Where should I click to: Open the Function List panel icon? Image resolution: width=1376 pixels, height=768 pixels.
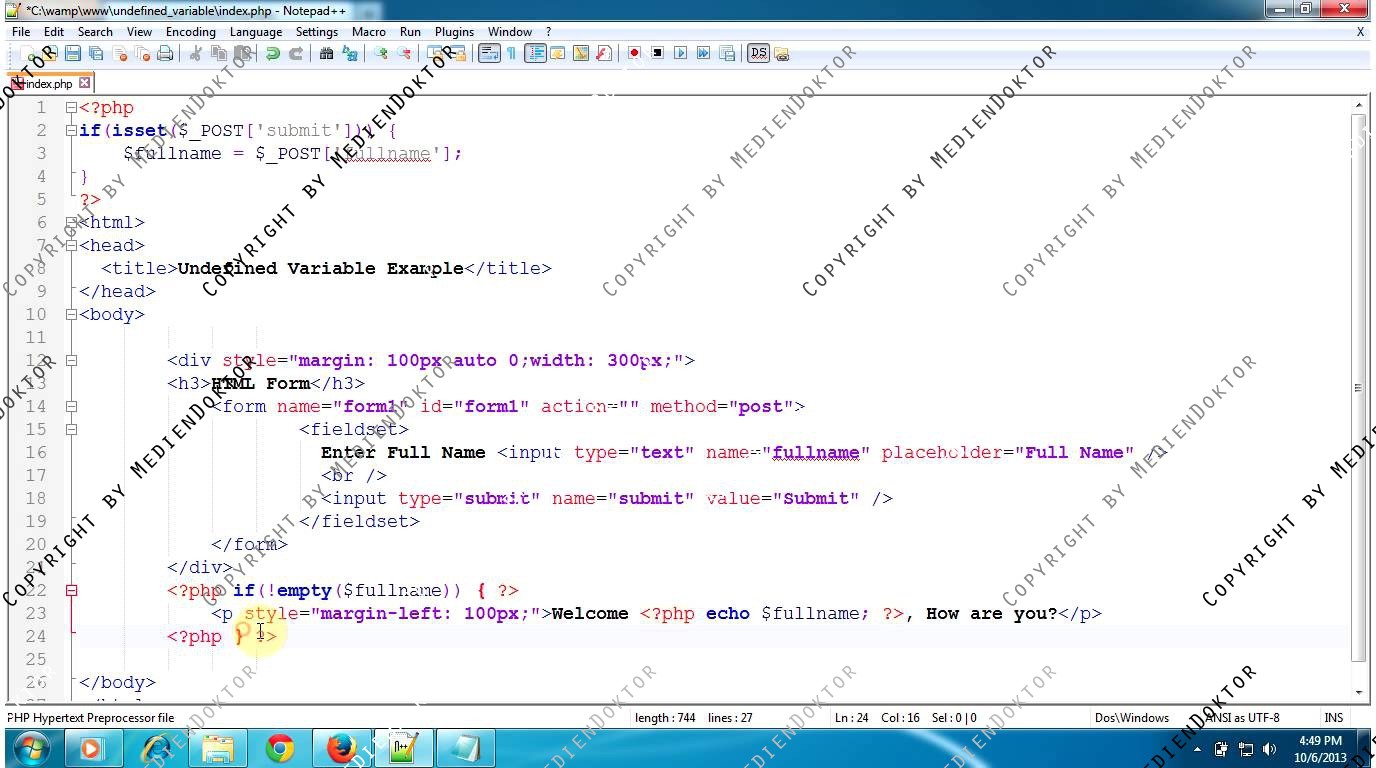click(x=603, y=53)
